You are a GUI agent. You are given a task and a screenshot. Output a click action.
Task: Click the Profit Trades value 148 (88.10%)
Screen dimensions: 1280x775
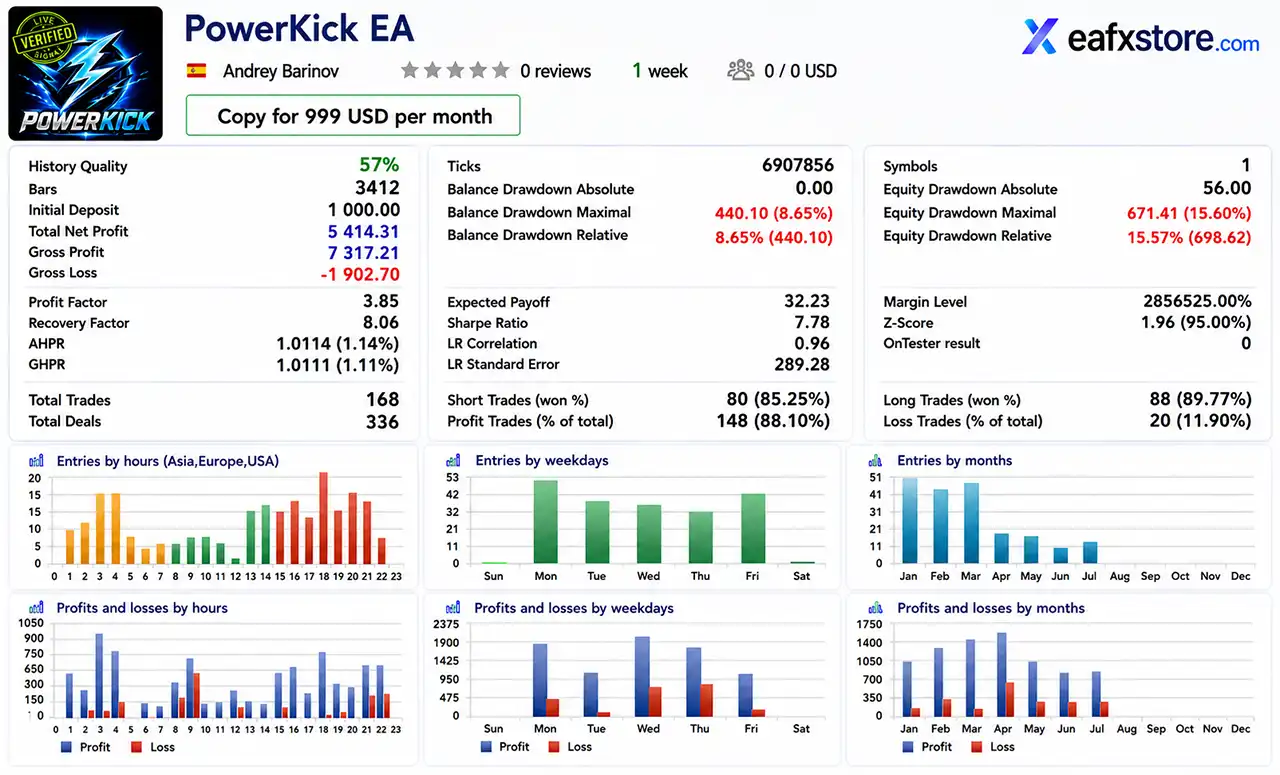tap(771, 421)
